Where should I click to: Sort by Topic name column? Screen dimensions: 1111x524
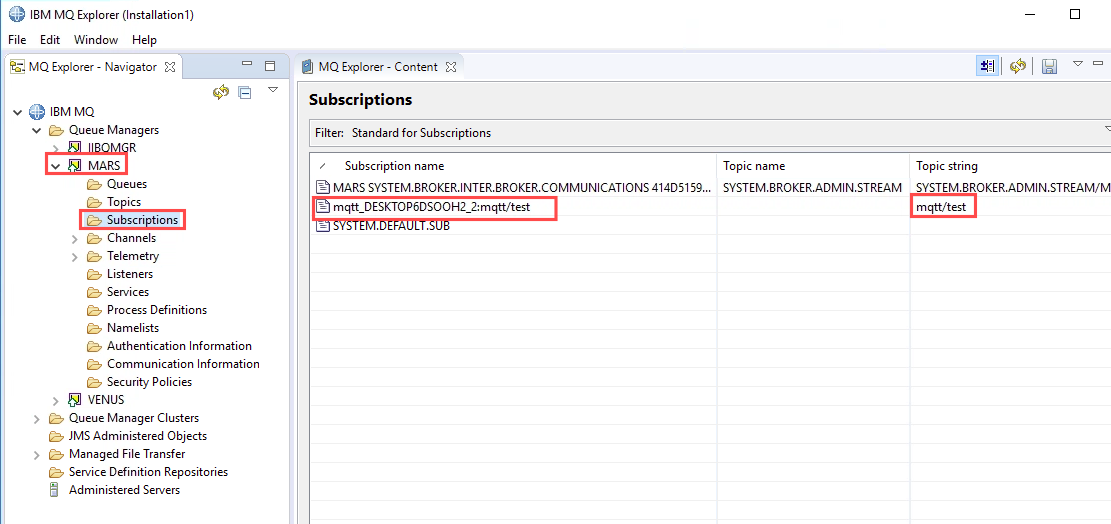tap(813, 166)
